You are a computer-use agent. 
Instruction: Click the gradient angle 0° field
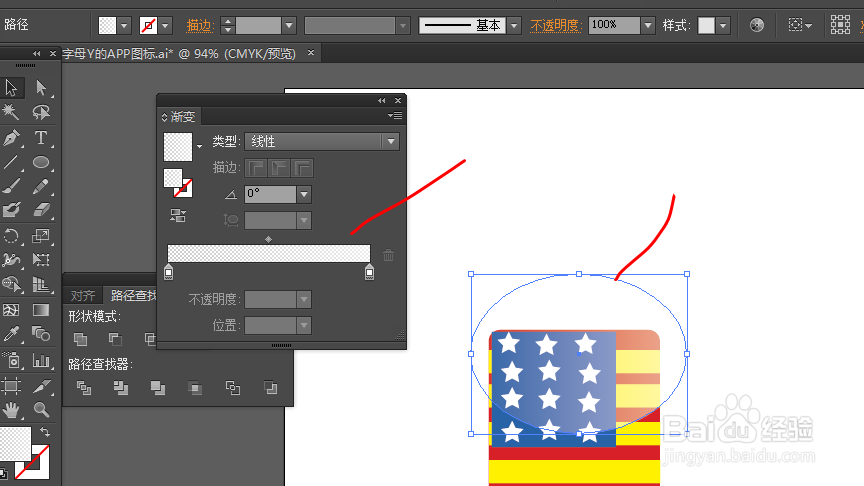[x=271, y=194]
